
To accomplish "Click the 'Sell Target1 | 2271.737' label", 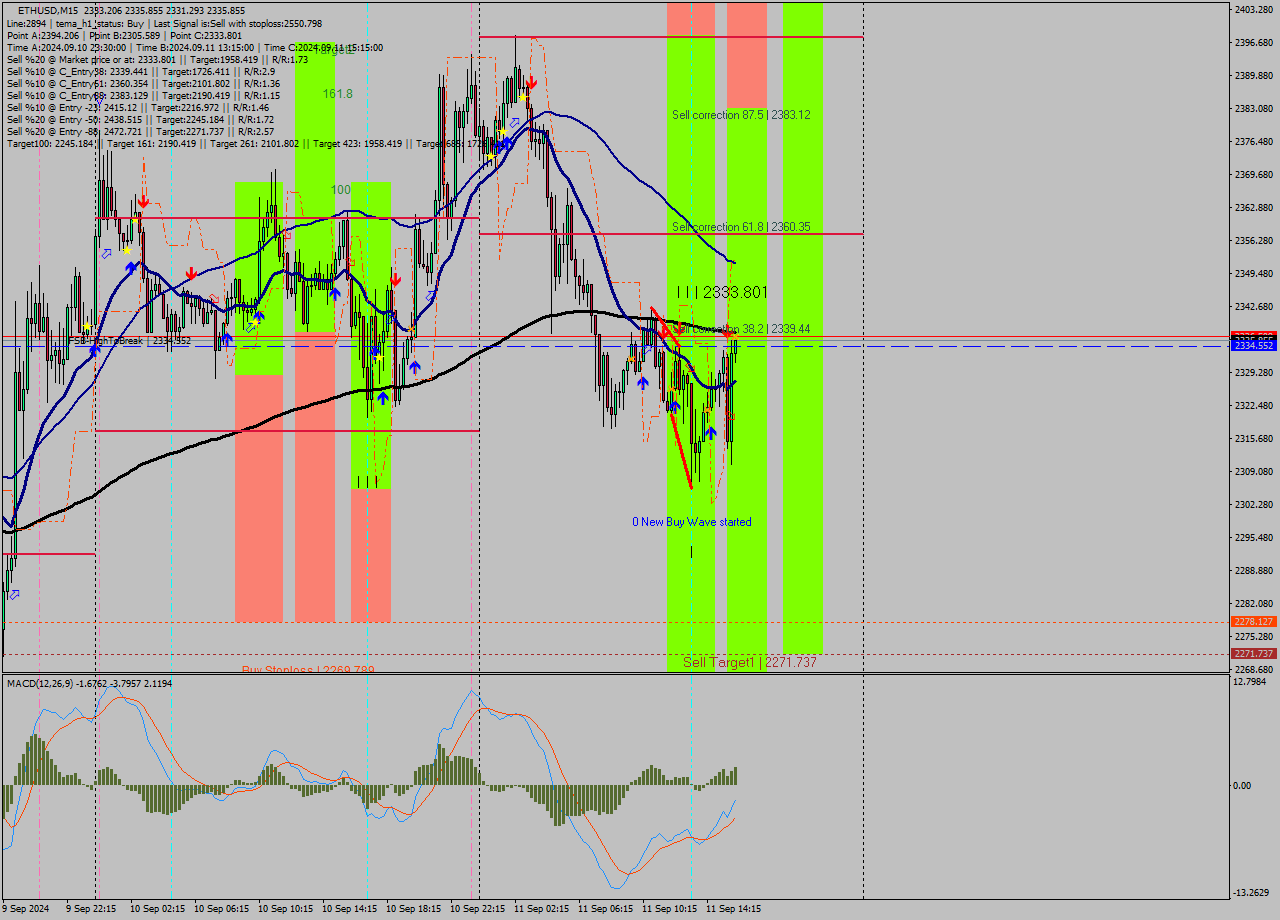I will pos(750,662).
